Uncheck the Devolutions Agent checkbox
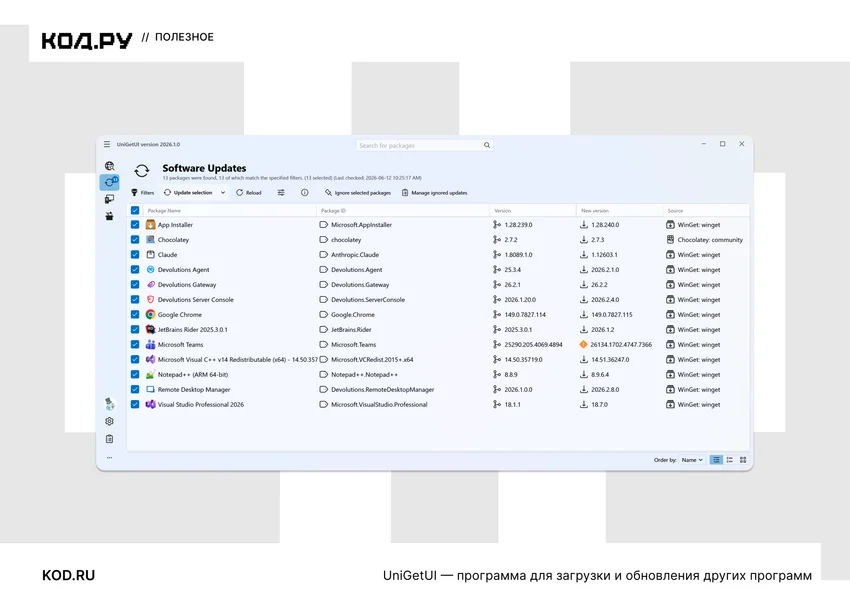This screenshot has height=605, width=850. (135, 269)
